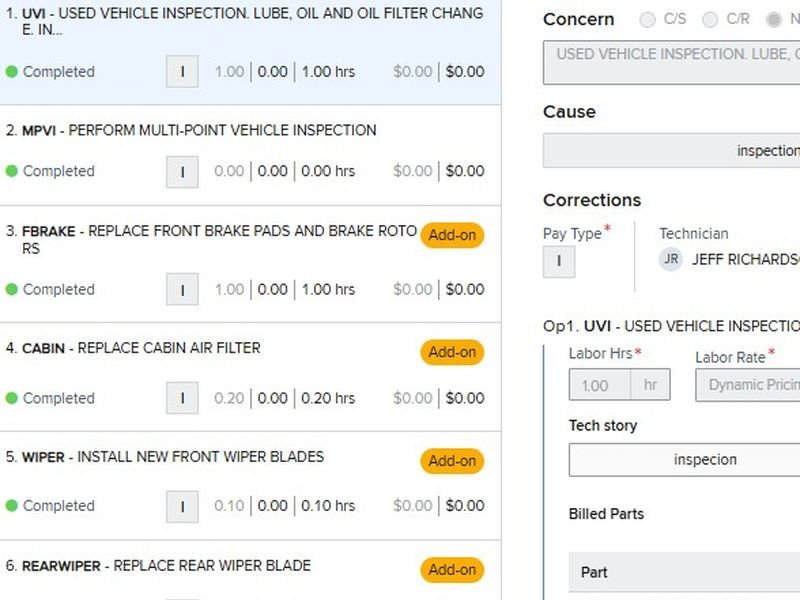Click the pay type I box for WIPER
The width and height of the screenshot is (800, 600).
[182, 507]
